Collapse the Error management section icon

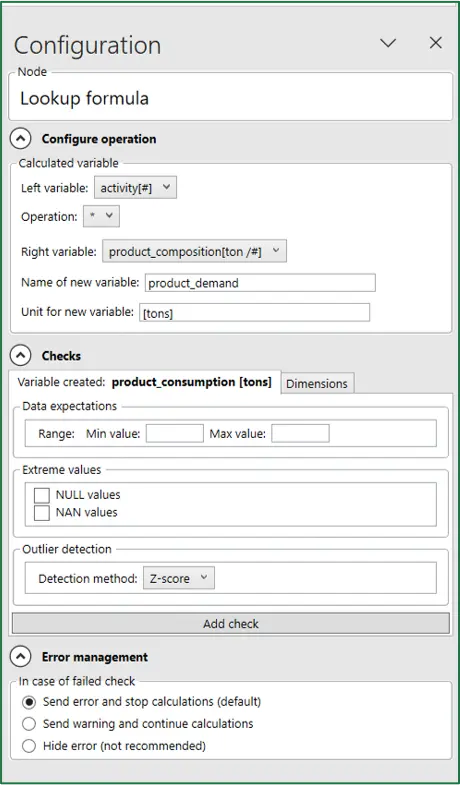tap(21, 657)
